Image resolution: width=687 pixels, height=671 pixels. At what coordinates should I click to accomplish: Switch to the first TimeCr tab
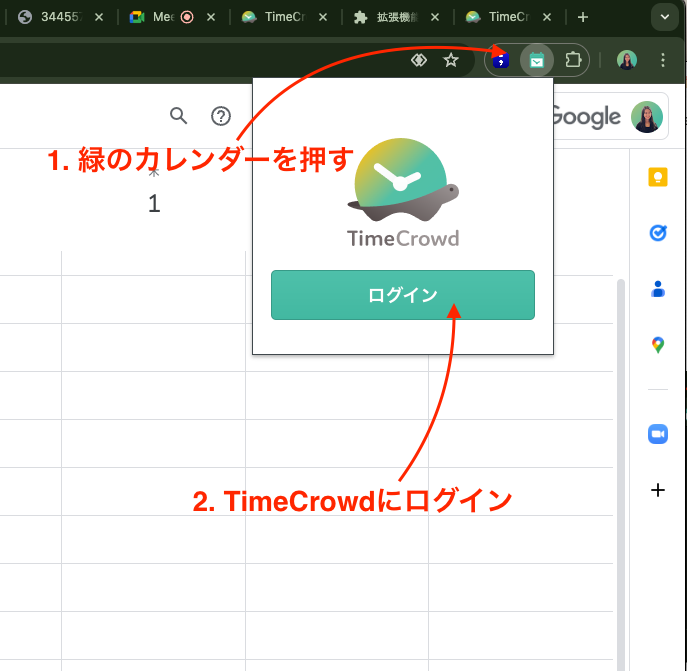pyautogui.click(x=285, y=17)
